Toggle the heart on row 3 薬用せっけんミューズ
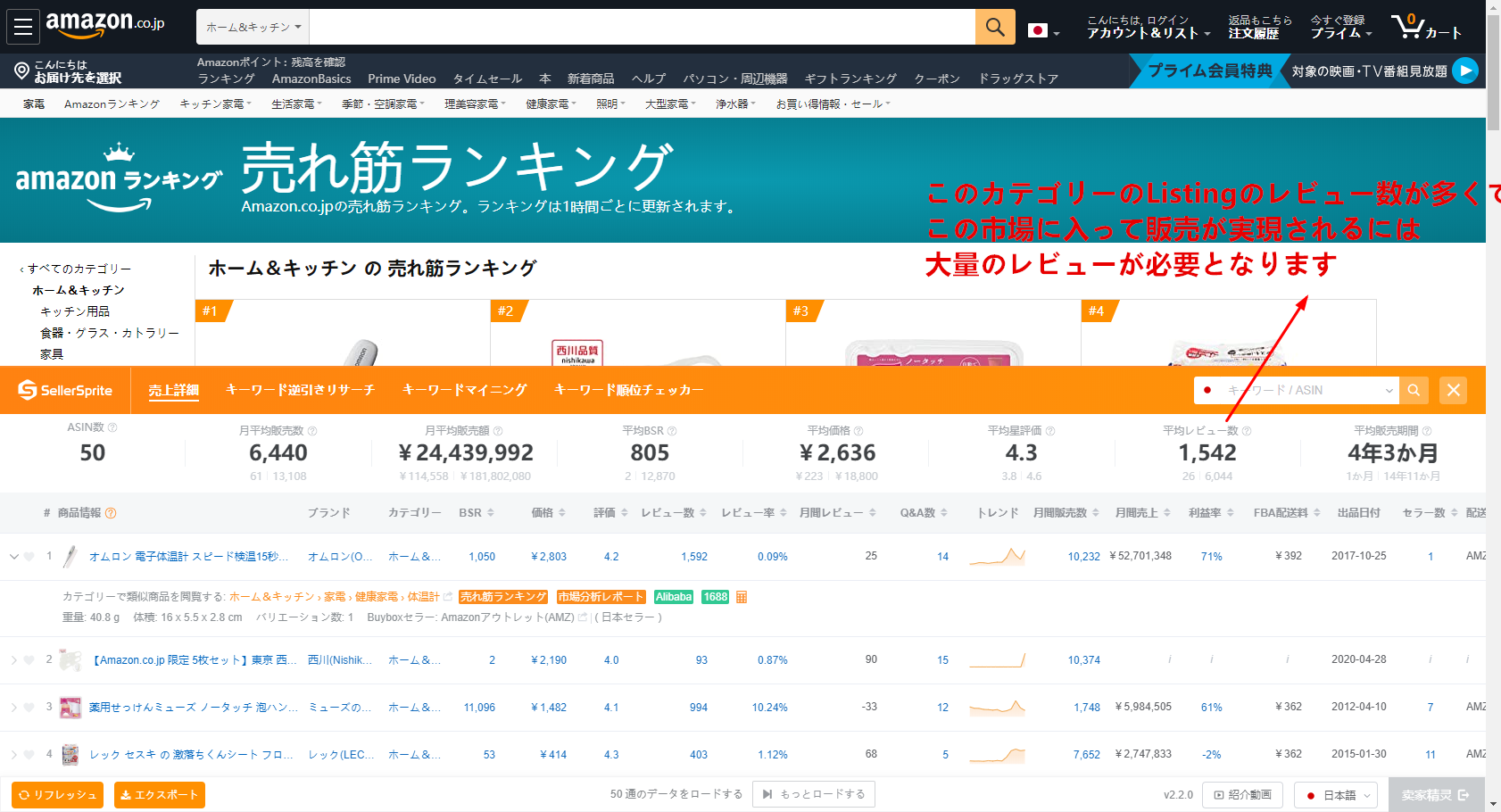The height and width of the screenshot is (812, 1501). tap(29, 708)
